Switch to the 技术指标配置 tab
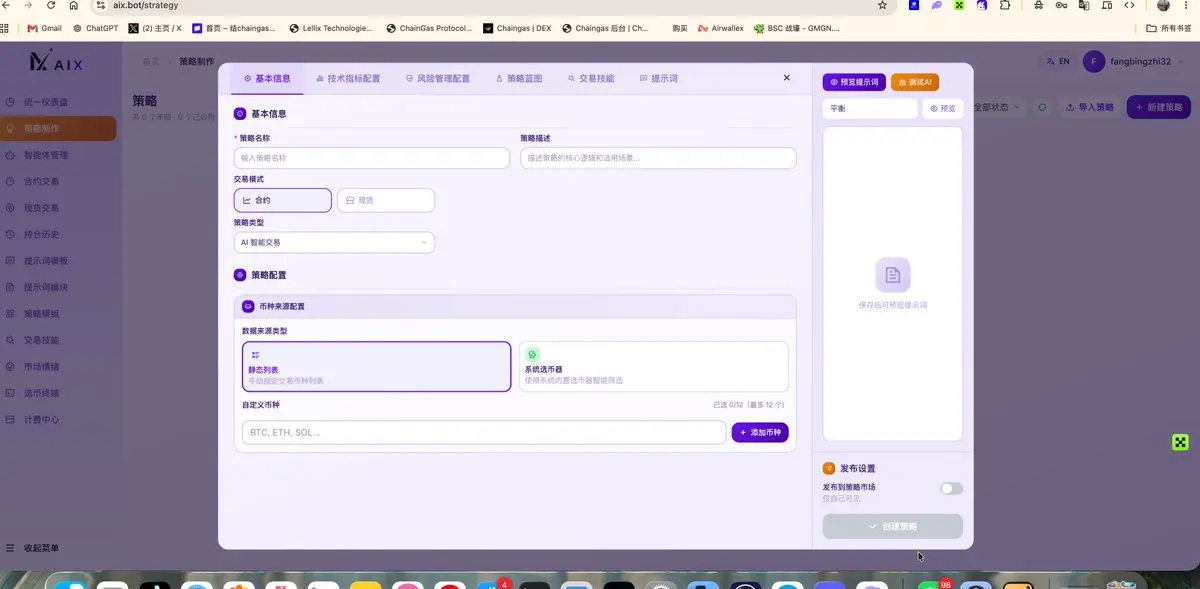 click(x=347, y=78)
